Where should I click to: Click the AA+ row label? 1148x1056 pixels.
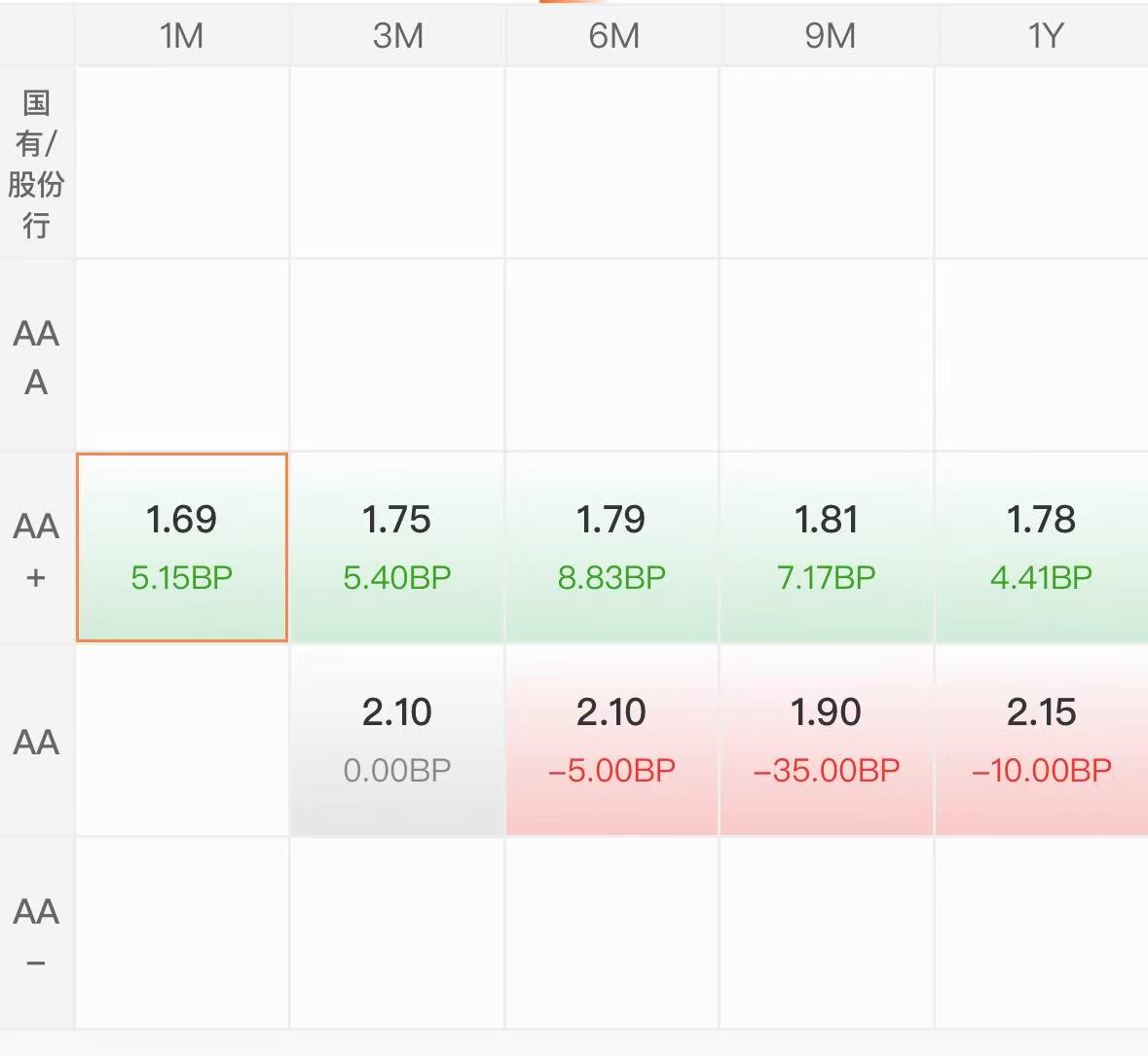click(x=36, y=549)
